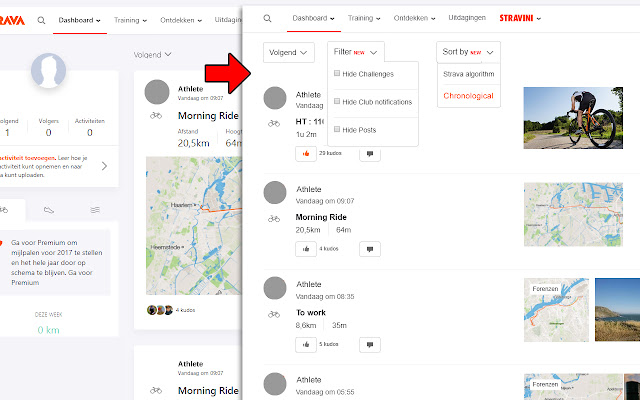Tick Hide Posts checkbox
Screen dimensions: 640x400
337,129
